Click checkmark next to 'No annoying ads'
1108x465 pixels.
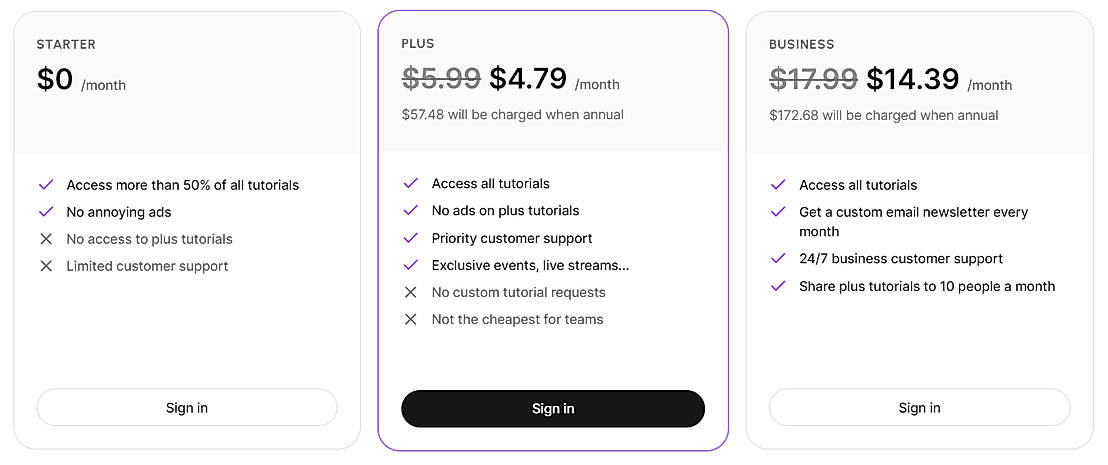pos(45,212)
